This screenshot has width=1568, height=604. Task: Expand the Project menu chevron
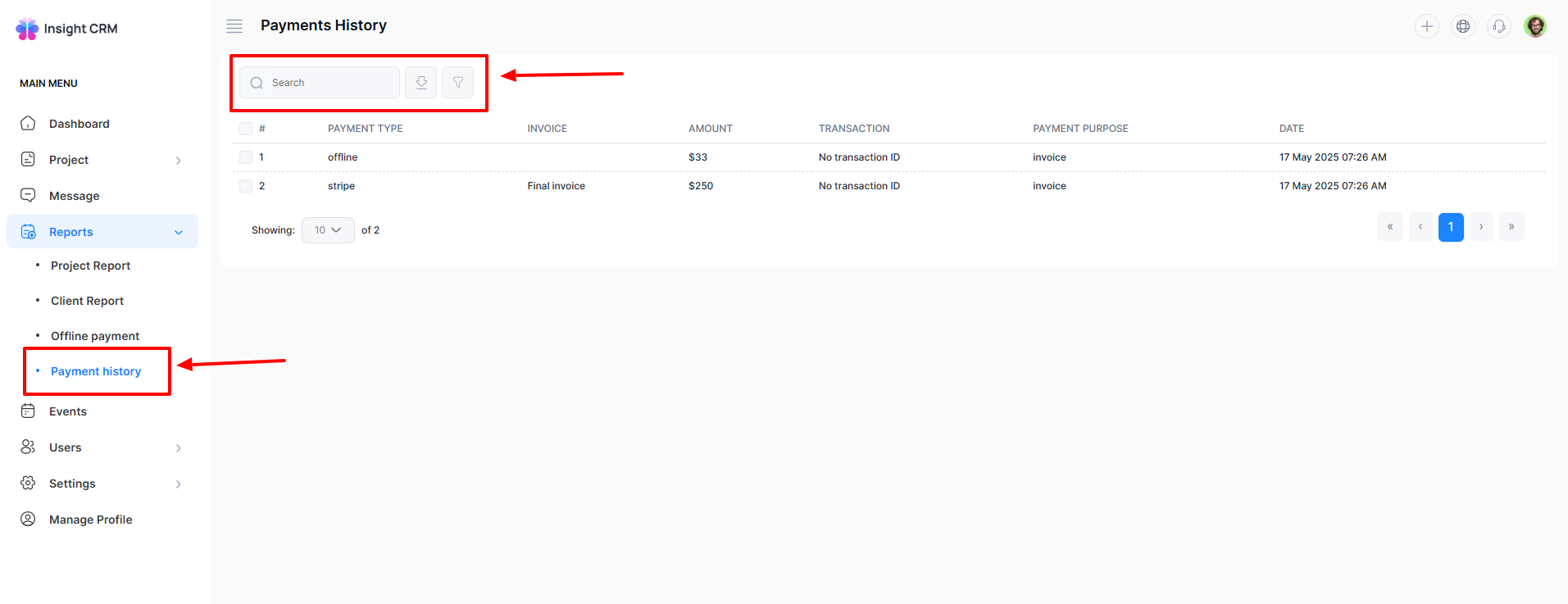point(179,161)
